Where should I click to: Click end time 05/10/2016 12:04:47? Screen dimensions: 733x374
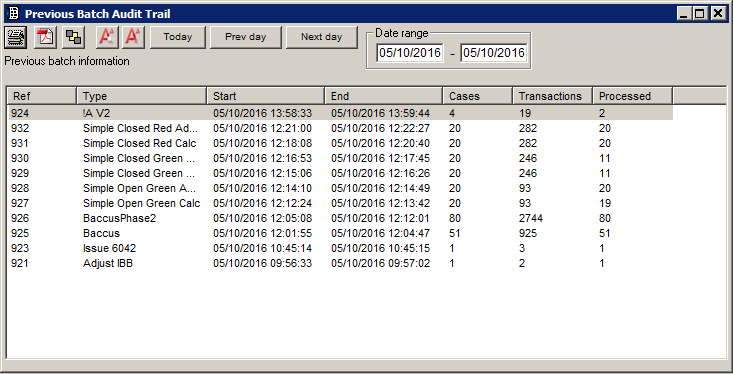pos(381,233)
